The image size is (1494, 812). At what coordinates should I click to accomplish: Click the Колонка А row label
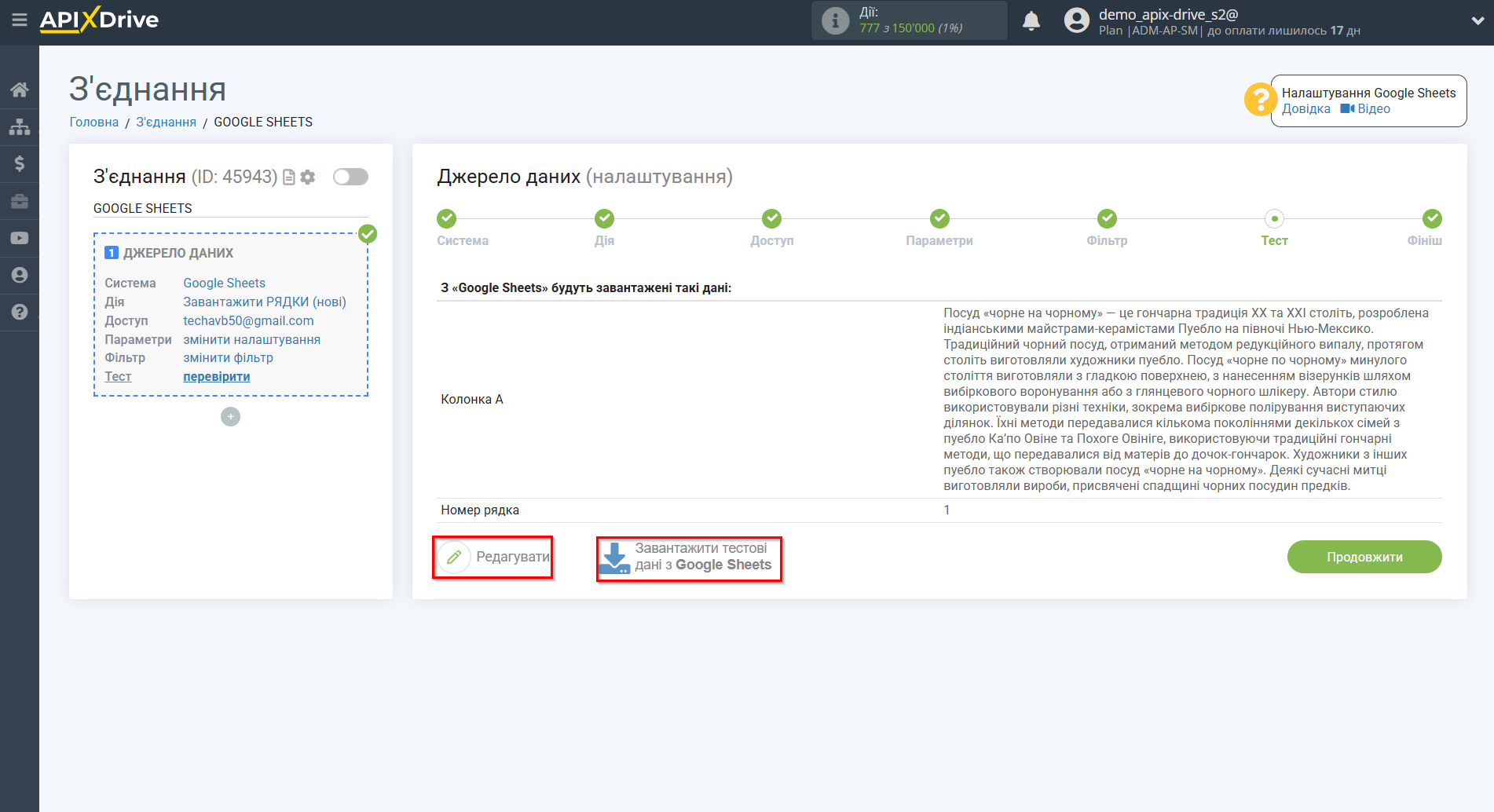(x=472, y=399)
